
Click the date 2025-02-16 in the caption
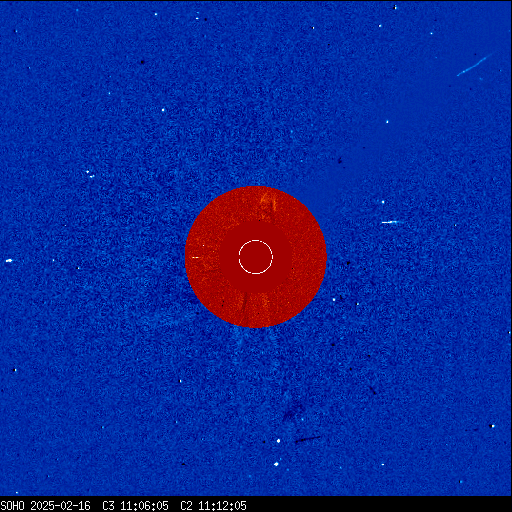[x=60, y=506]
